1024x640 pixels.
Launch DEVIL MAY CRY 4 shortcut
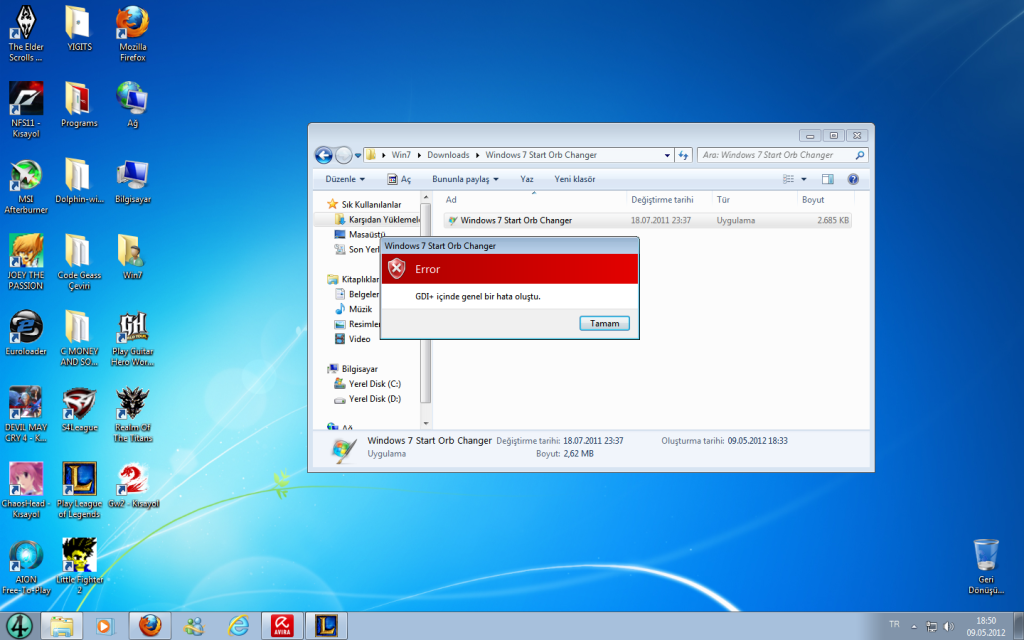tap(26, 414)
